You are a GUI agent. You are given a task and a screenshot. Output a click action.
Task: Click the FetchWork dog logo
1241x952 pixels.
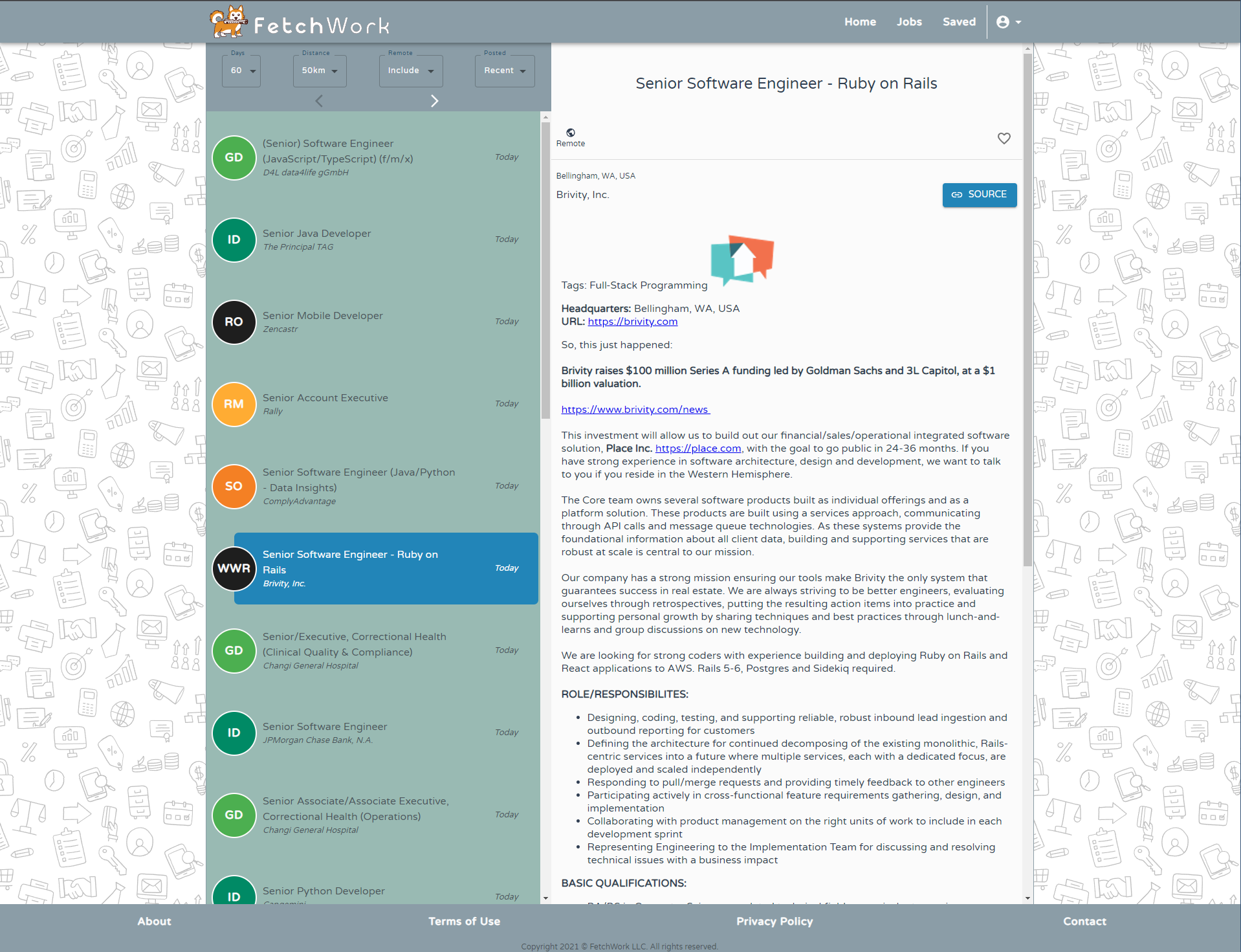tap(228, 21)
